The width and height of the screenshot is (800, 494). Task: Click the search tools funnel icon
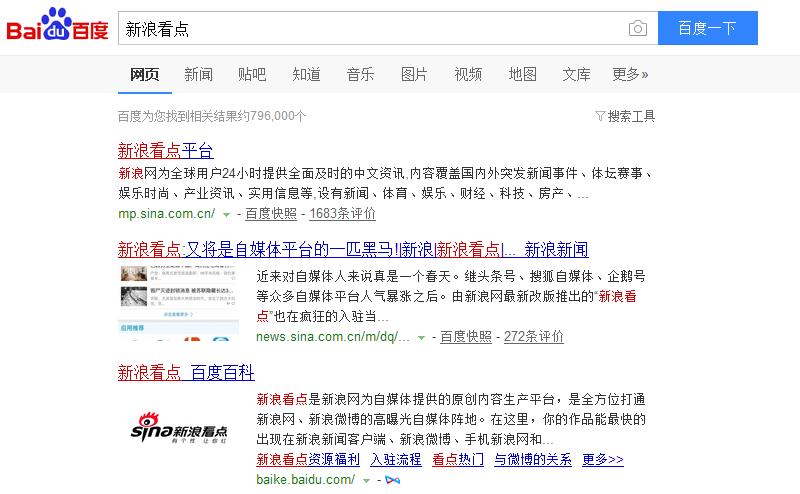click(x=600, y=116)
